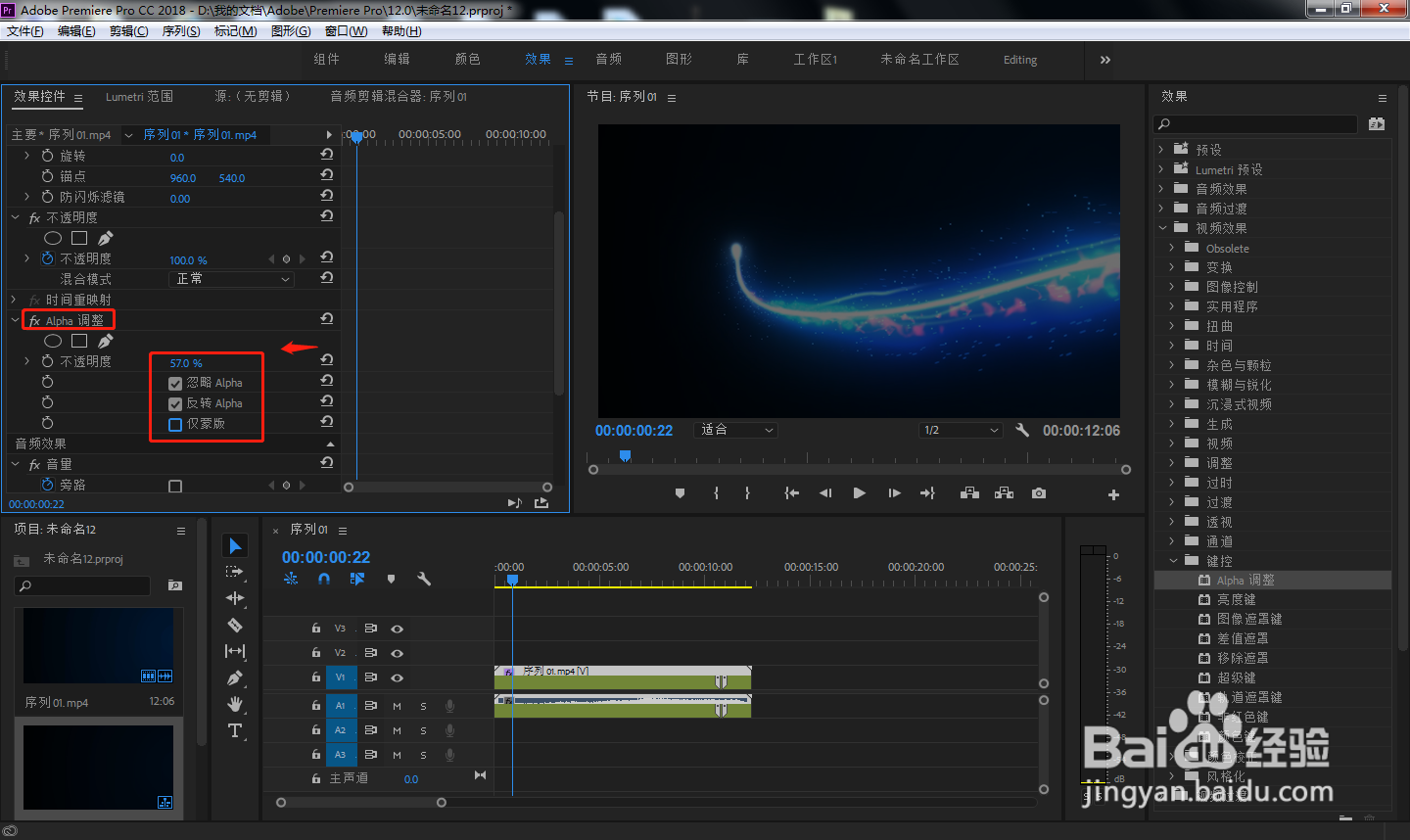Click Mark Out bracket icon

point(748,493)
